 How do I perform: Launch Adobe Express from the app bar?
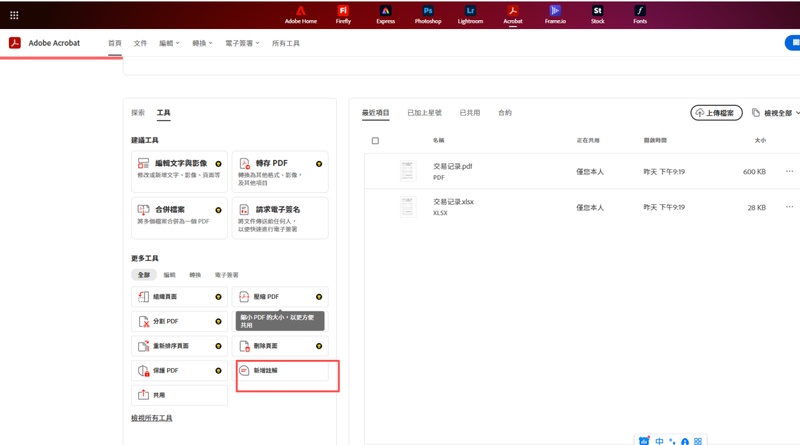coord(385,15)
